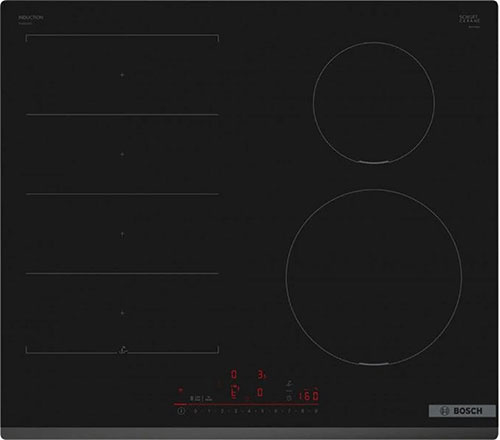Tap the boost symbol right of the divider
This screenshot has width=500, height=440.
pyautogui.click(x=209, y=398)
